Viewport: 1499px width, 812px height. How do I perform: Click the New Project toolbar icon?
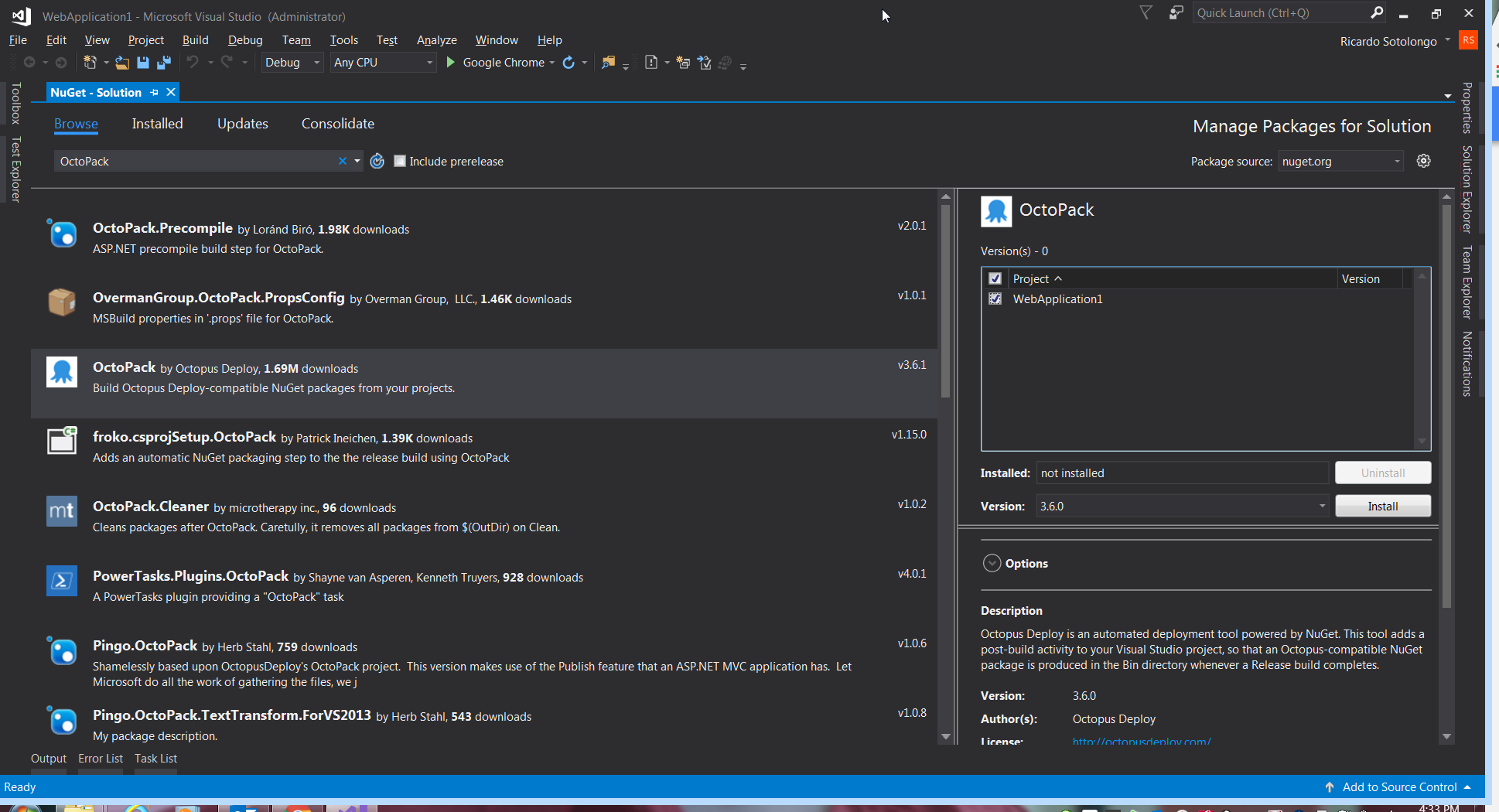(x=90, y=63)
